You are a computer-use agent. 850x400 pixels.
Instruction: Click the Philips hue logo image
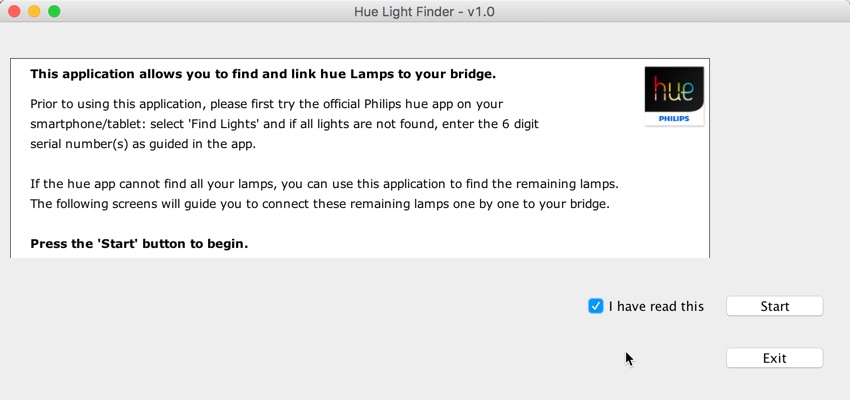coord(674,96)
